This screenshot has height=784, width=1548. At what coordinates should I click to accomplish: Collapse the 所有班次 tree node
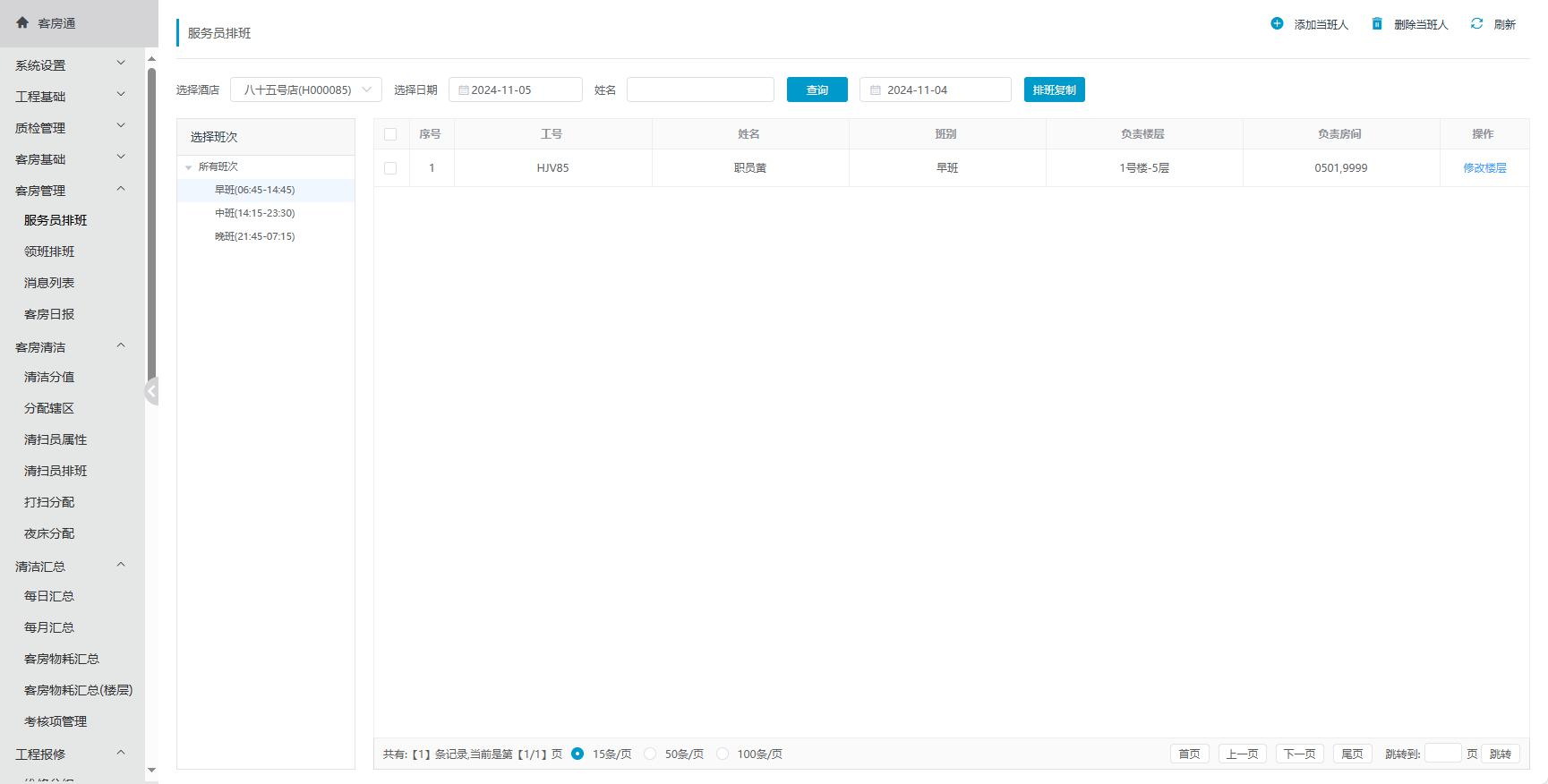(188, 167)
